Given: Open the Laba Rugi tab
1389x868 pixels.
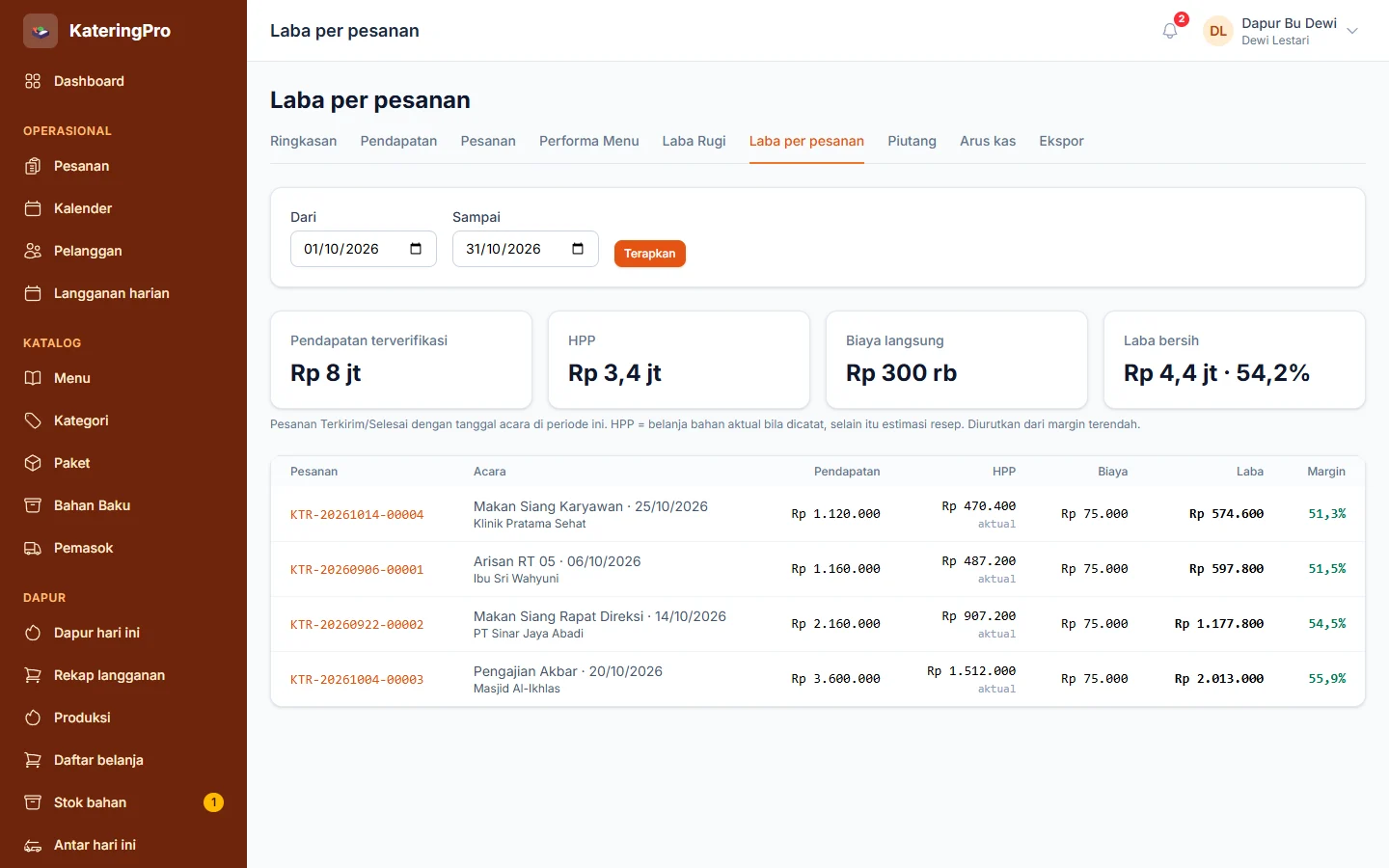Looking at the screenshot, I should [x=694, y=141].
